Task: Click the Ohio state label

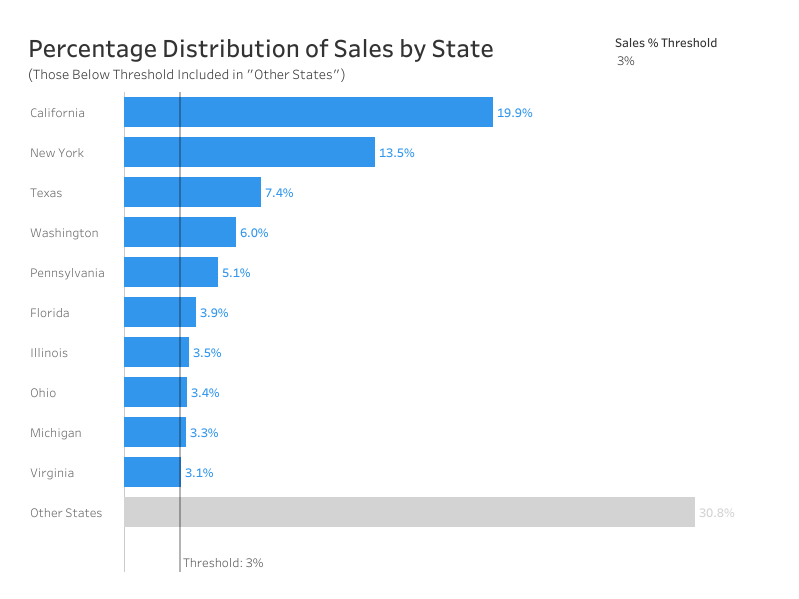Action: [x=43, y=393]
